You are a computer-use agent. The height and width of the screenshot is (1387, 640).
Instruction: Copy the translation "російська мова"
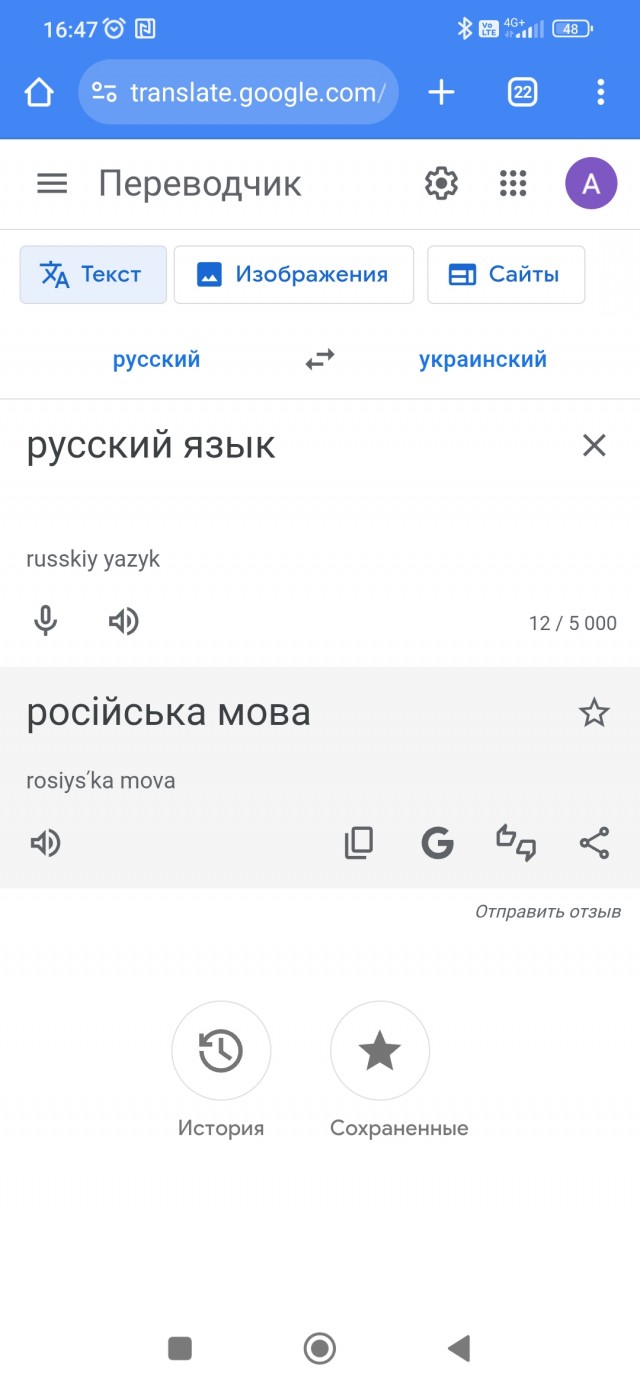[358, 842]
